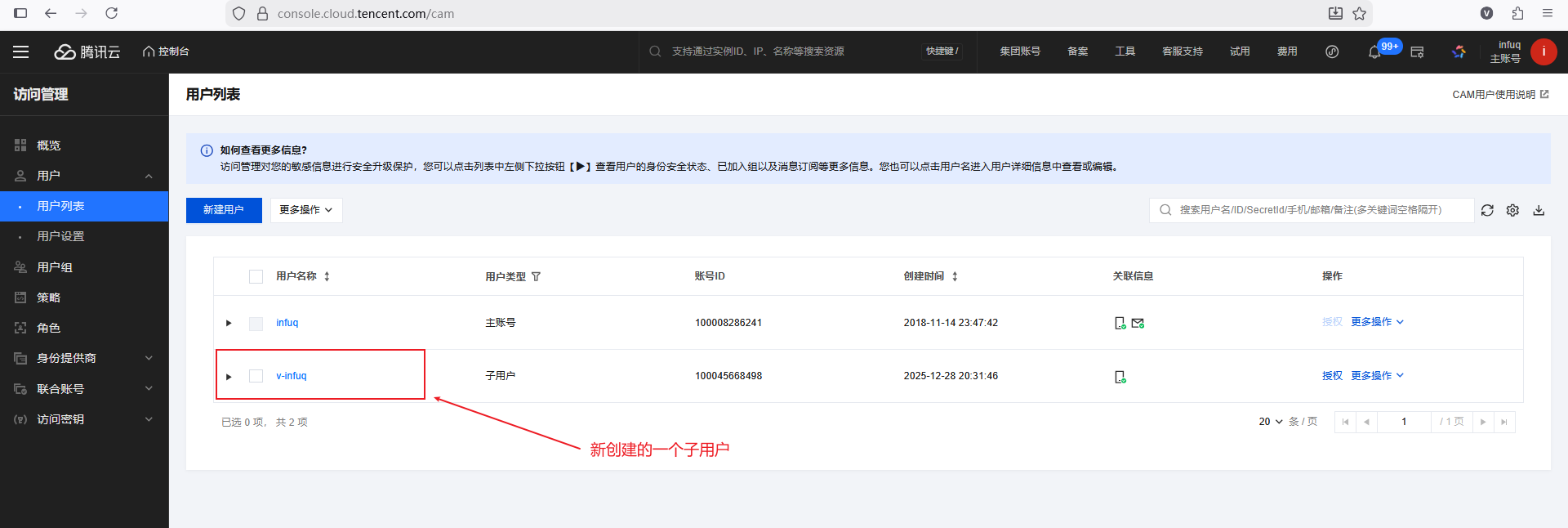
Task: Open notifications bell with 99+ badge
Action: point(1375,51)
